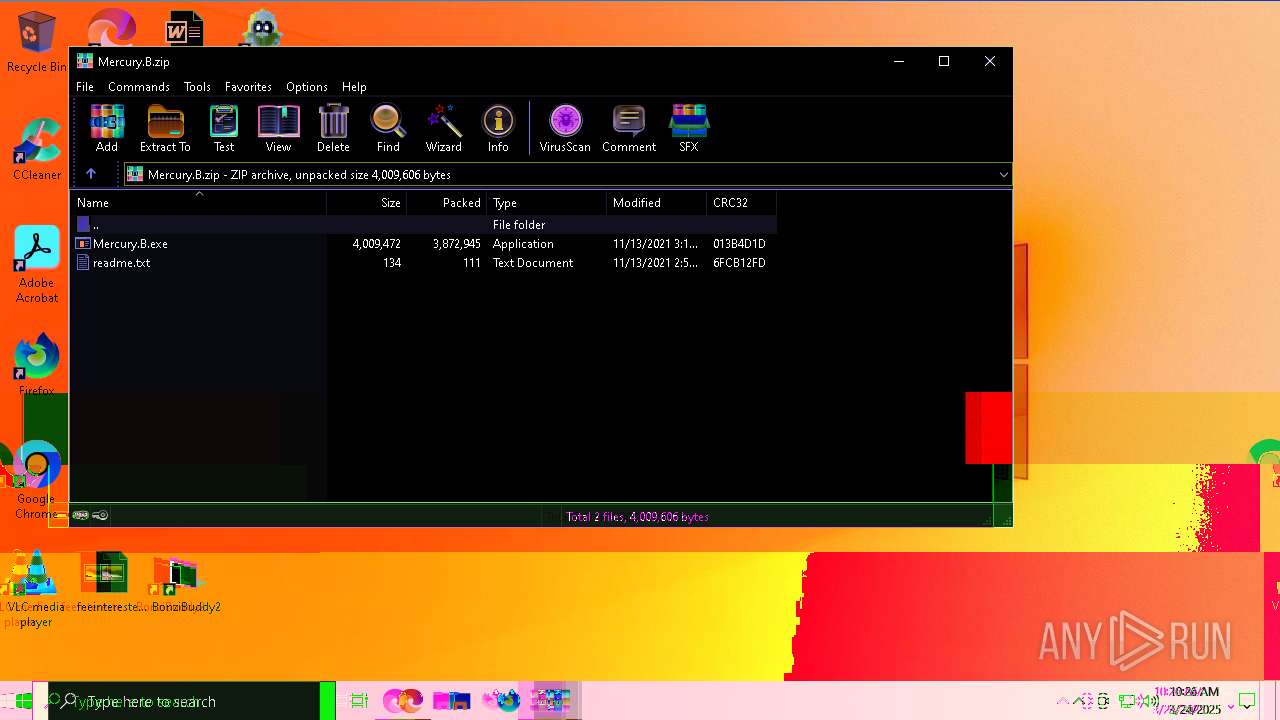This screenshot has height=720, width=1280.
Task: Open the Commands menu
Action: [139, 87]
